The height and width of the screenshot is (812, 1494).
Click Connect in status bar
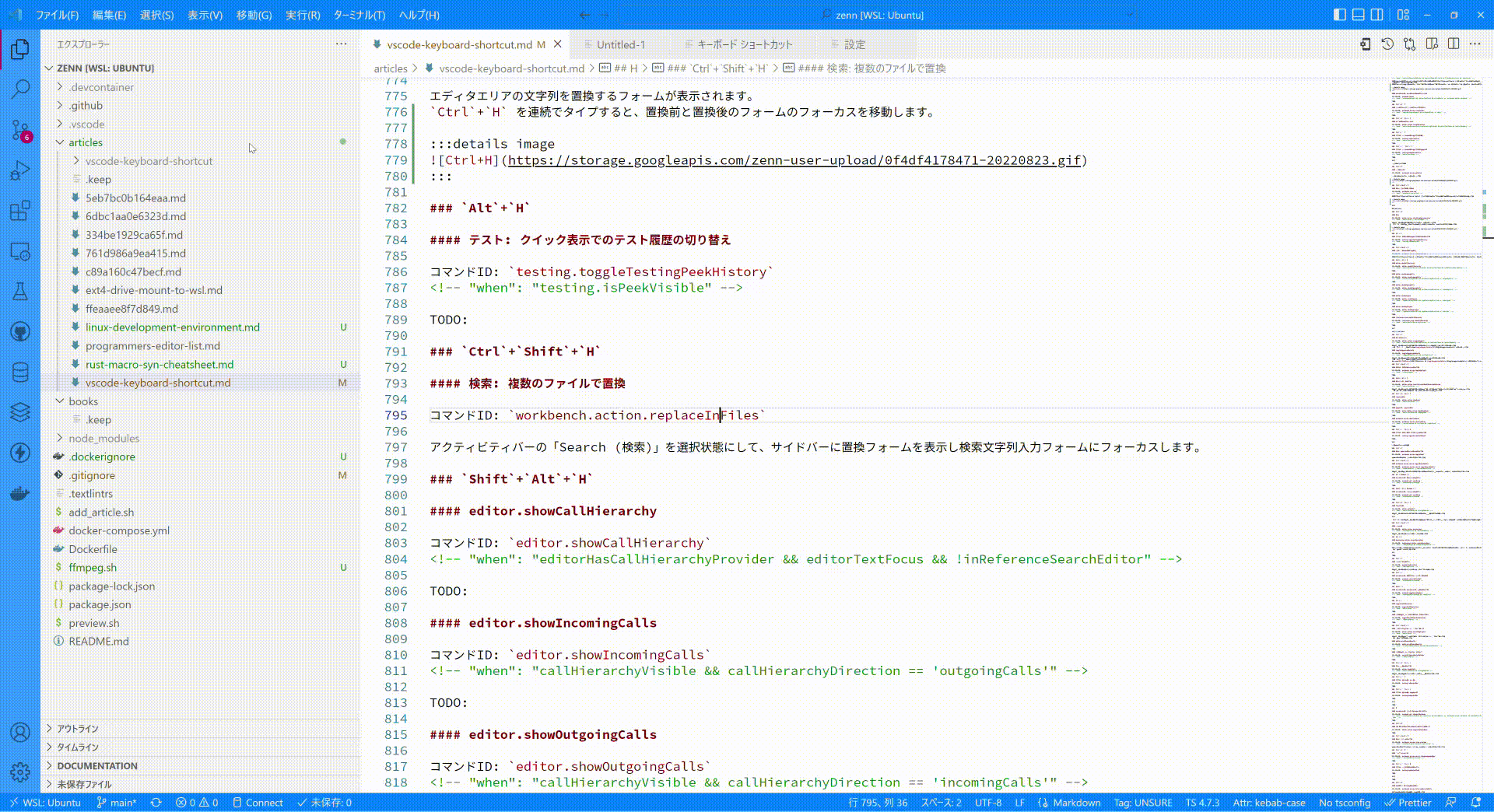coord(258,803)
